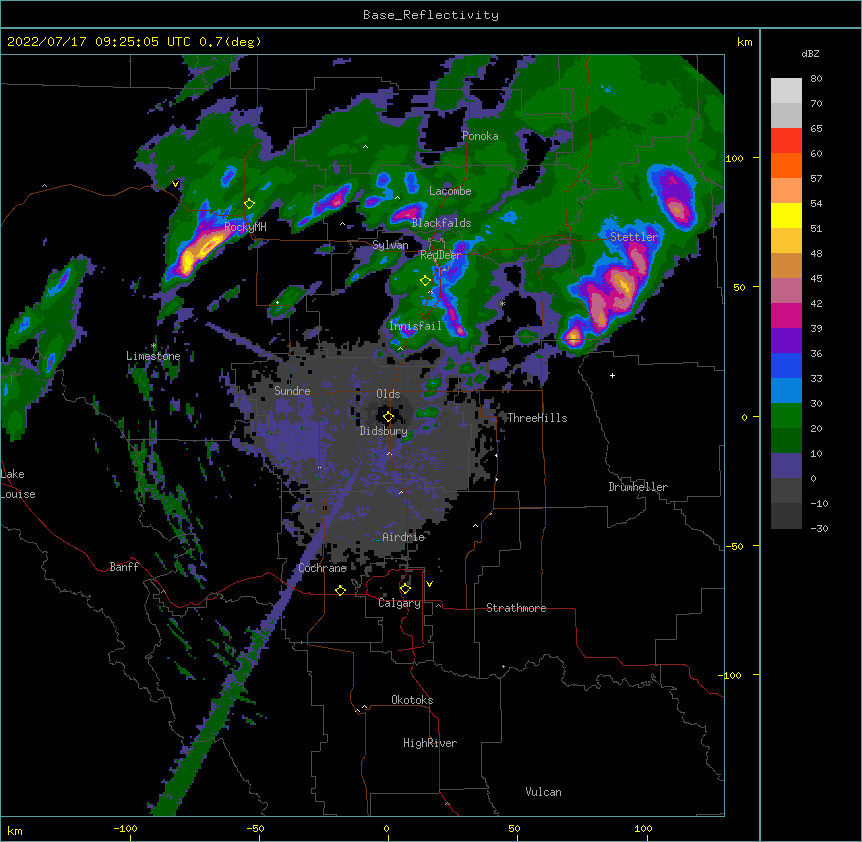Select the bright yellow 51–54 dBZ swatch

pyautogui.click(x=786, y=215)
